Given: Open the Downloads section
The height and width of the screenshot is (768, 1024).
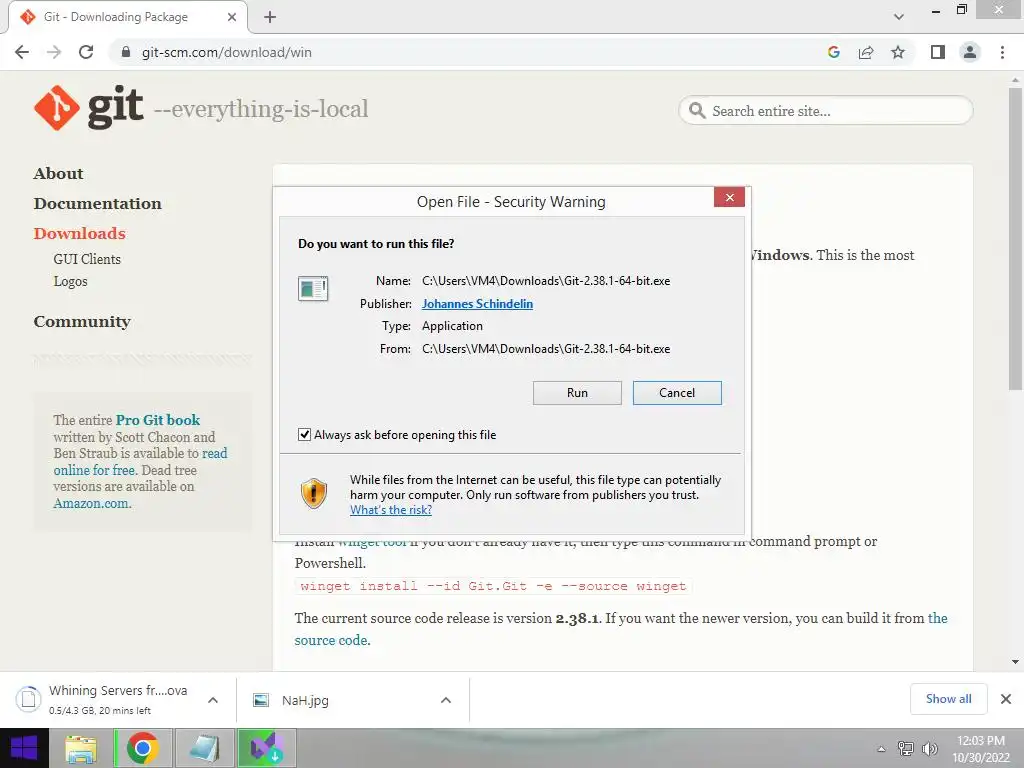Looking at the screenshot, I should pos(79,233).
